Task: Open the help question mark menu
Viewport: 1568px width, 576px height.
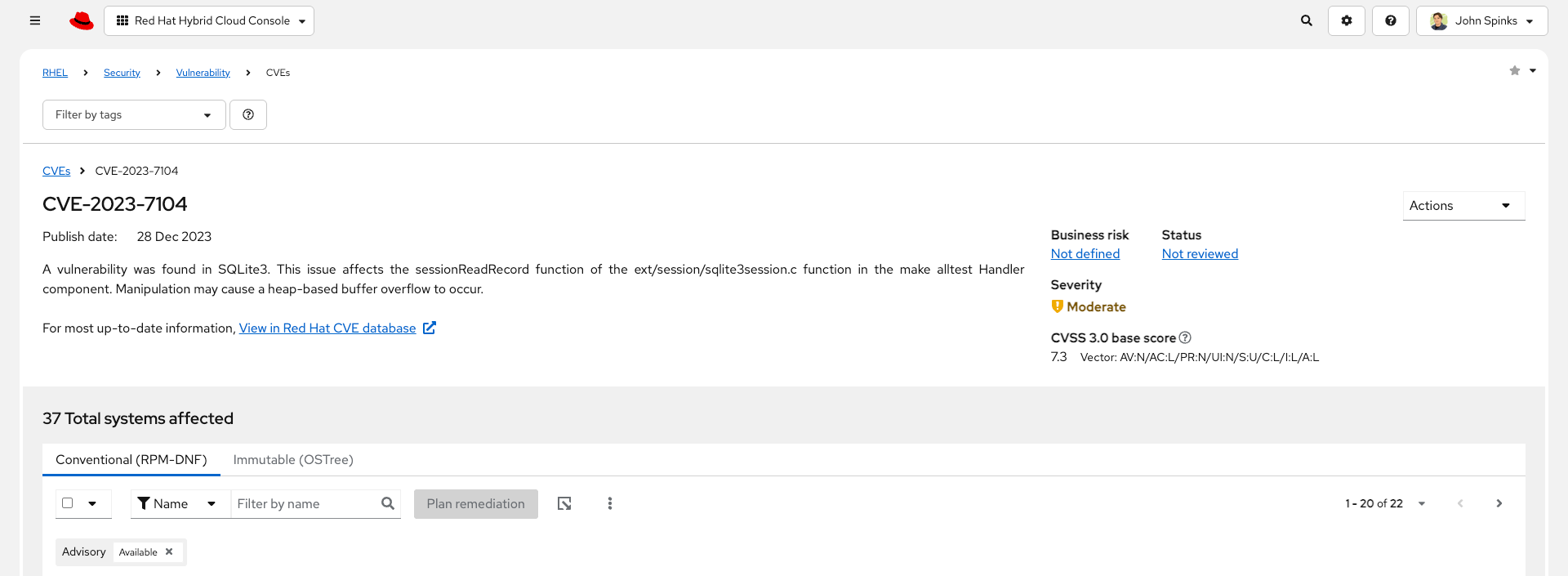Action: [x=1391, y=20]
